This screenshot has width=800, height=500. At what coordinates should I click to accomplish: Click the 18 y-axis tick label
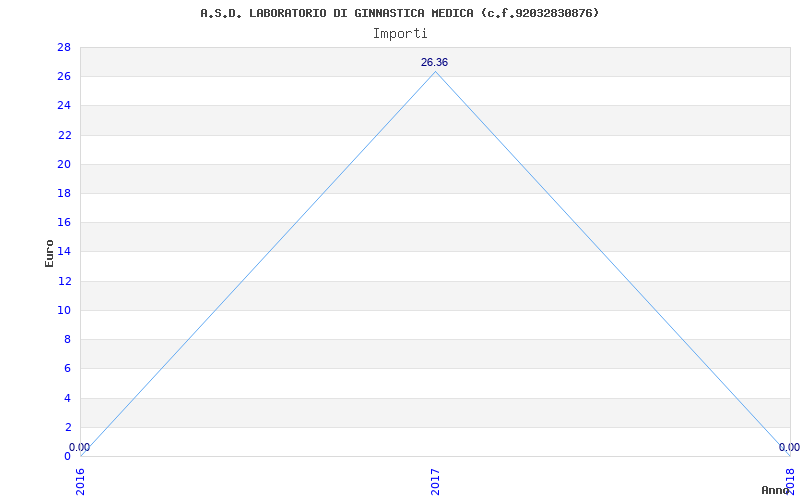pyautogui.click(x=64, y=193)
